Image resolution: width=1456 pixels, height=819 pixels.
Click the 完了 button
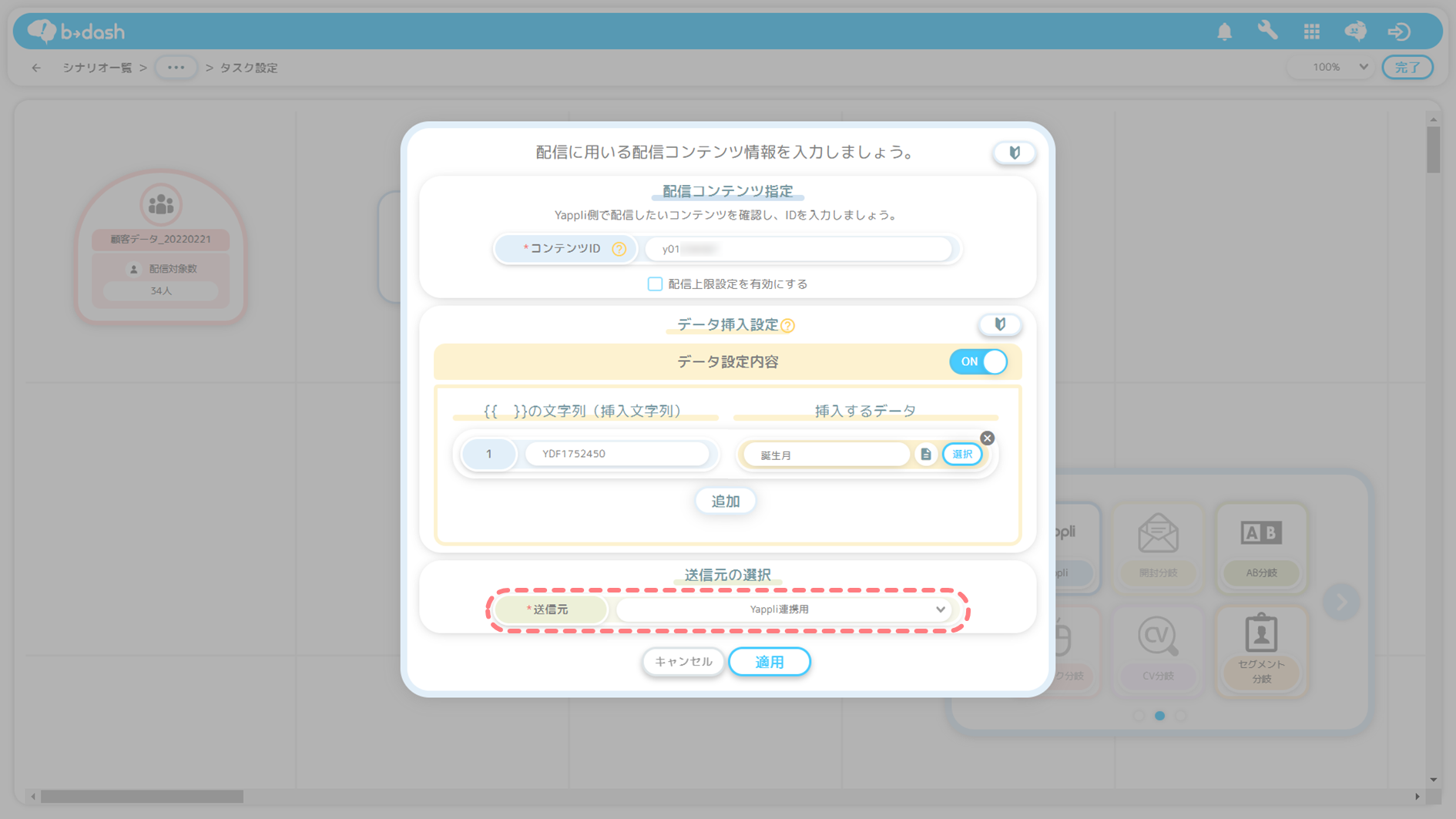pyautogui.click(x=1407, y=68)
